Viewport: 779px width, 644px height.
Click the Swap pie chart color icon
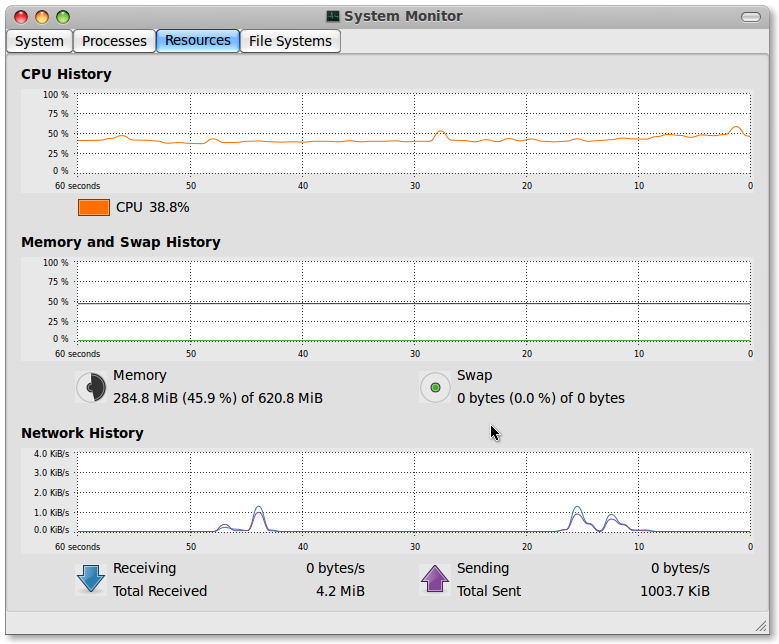pos(435,387)
